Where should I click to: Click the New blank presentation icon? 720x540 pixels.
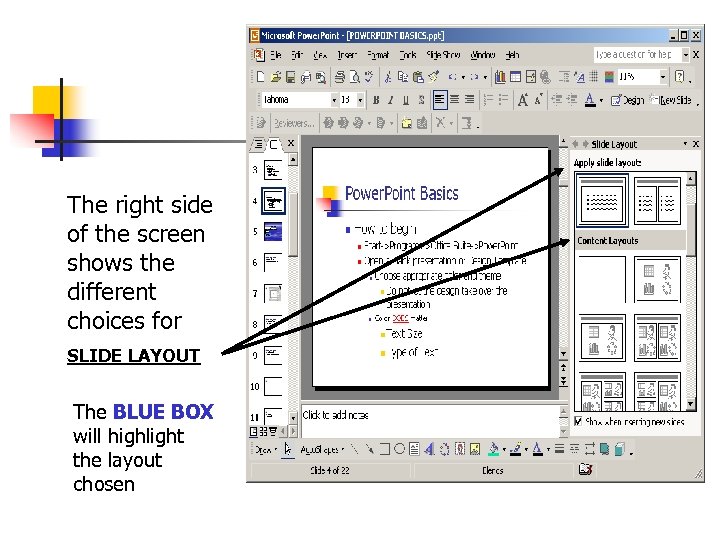point(260,77)
